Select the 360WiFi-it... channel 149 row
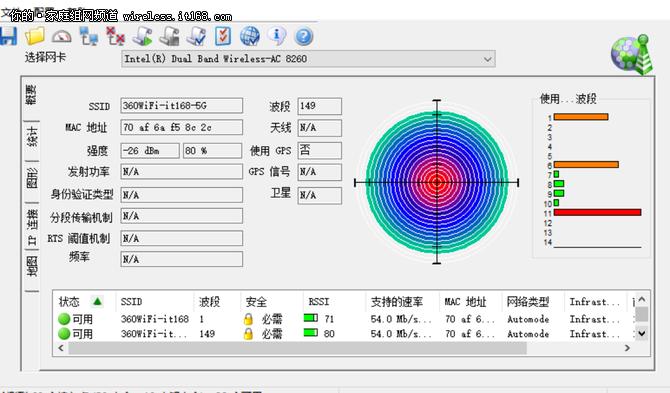670x393 pixels. [344, 334]
